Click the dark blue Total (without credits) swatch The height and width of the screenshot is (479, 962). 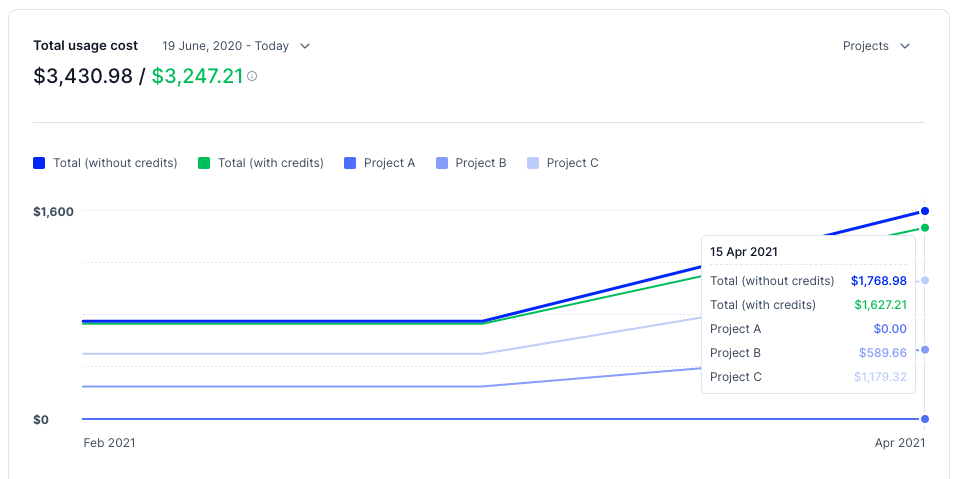point(39,163)
